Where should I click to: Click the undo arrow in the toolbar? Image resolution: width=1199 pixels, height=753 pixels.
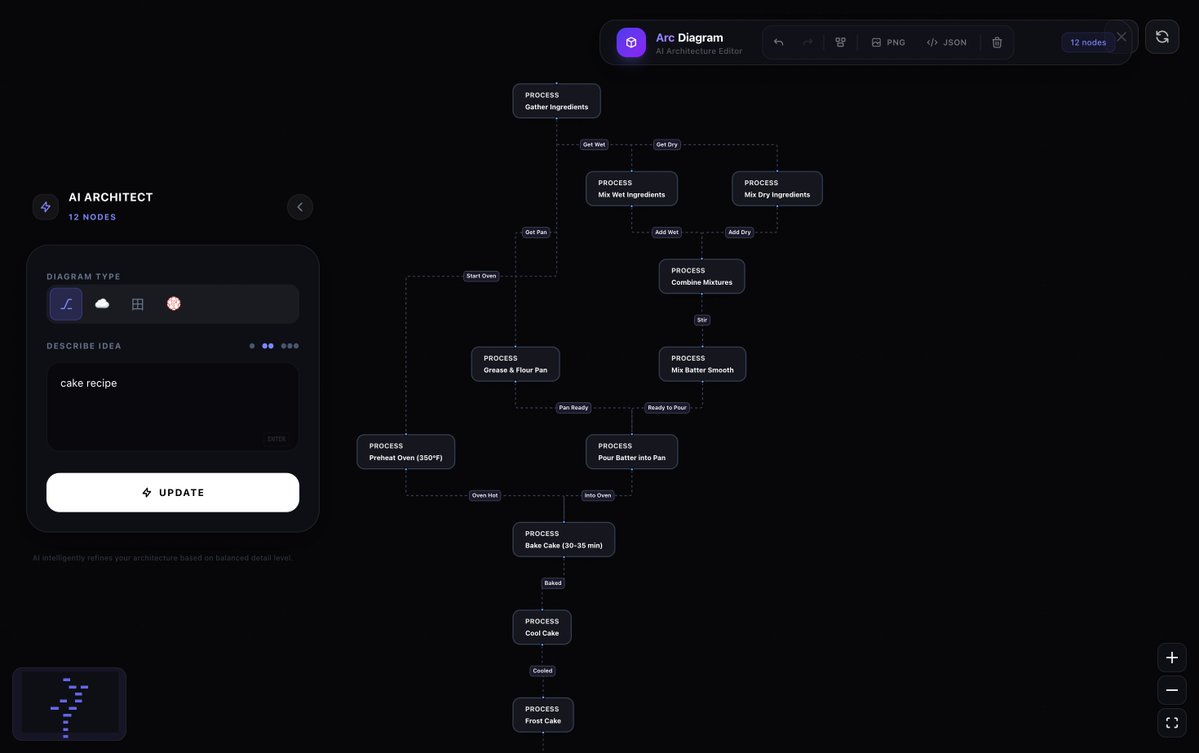[778, 42]
